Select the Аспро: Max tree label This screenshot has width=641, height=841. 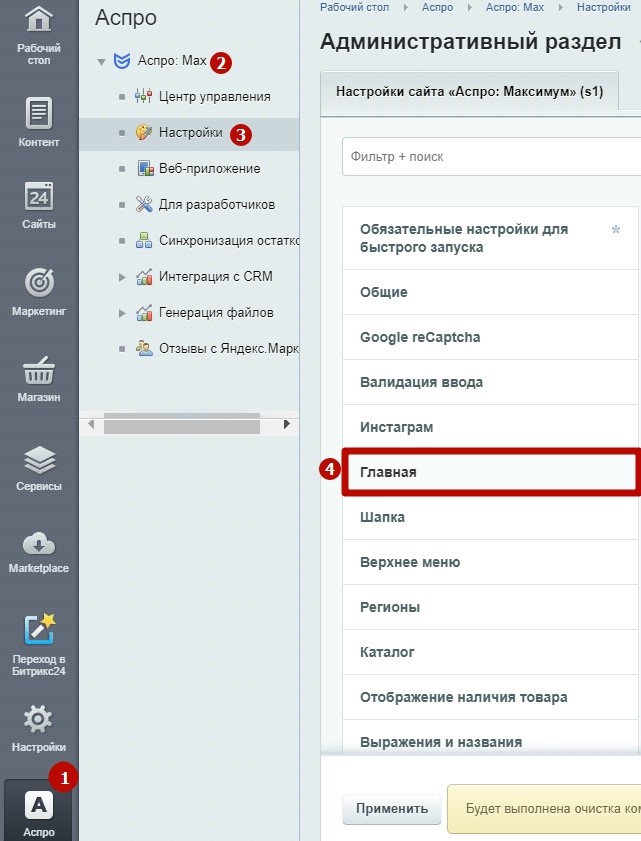point(172,61)
